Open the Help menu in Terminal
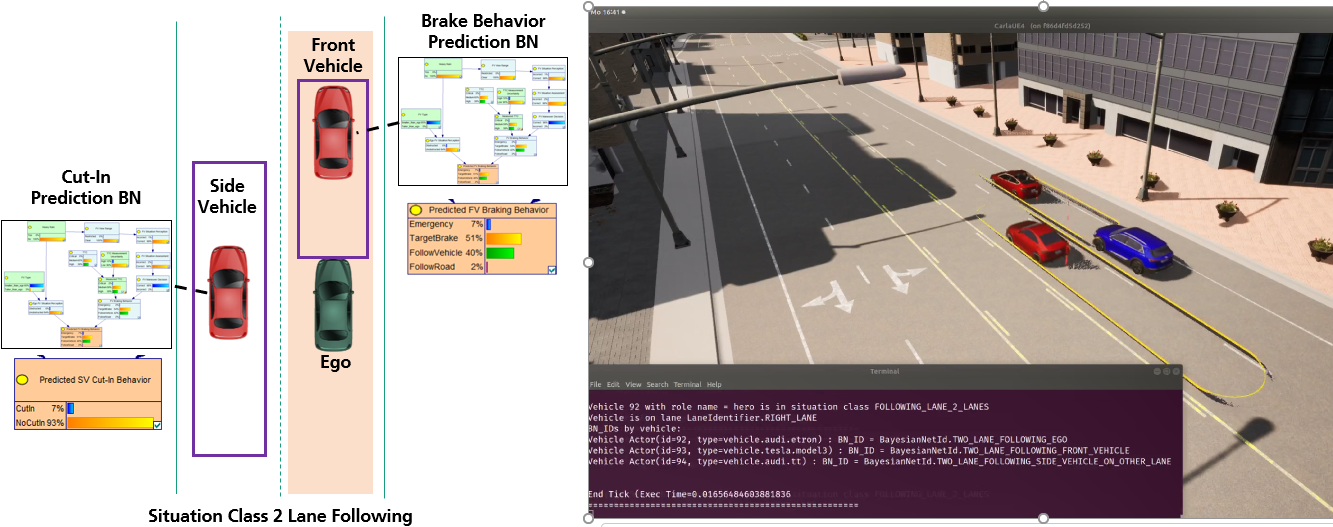Image resolution: width=1333 pixels, height=527 pixels. 714,384
